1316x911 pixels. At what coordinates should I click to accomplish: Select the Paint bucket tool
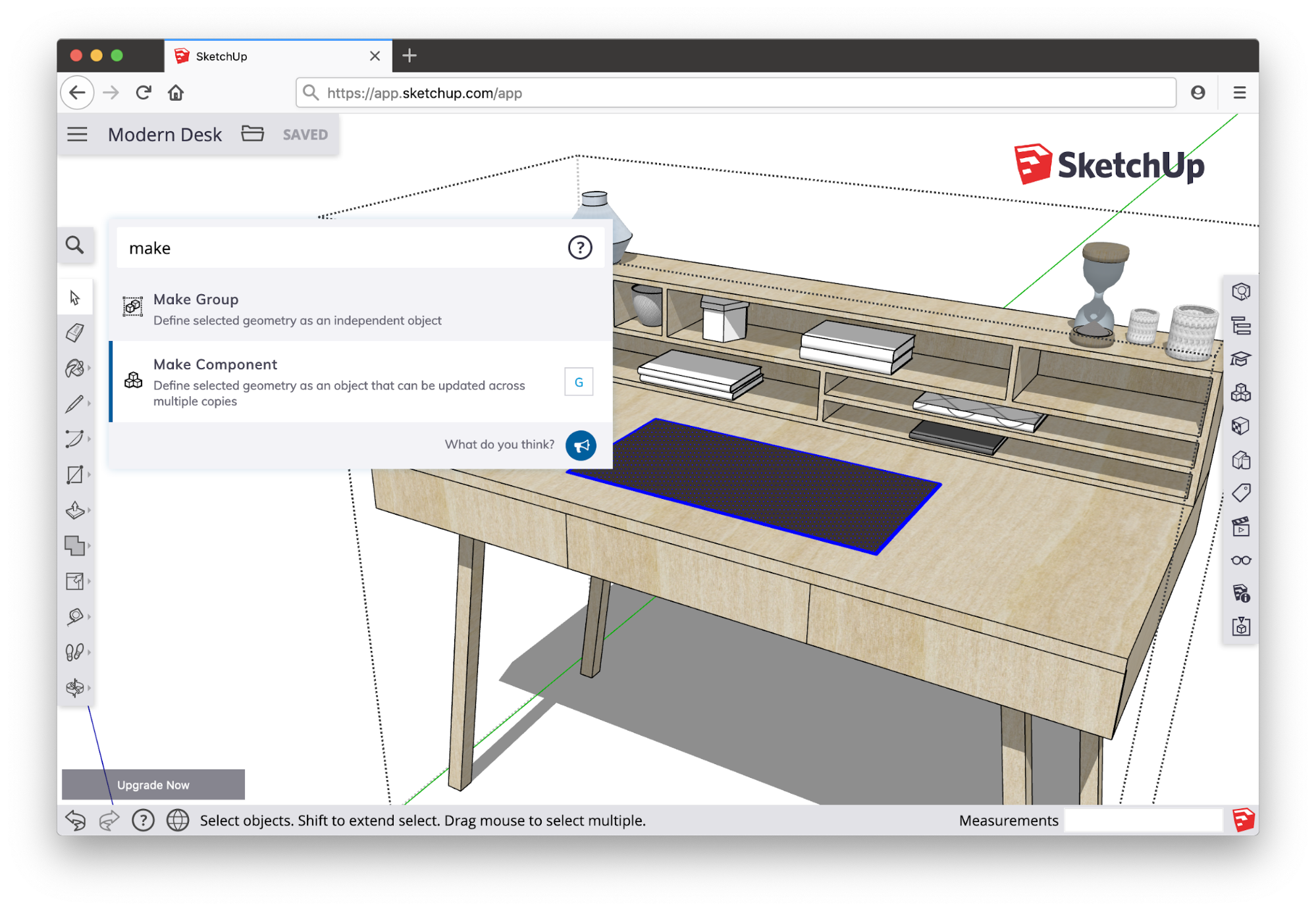click(74, 368)
